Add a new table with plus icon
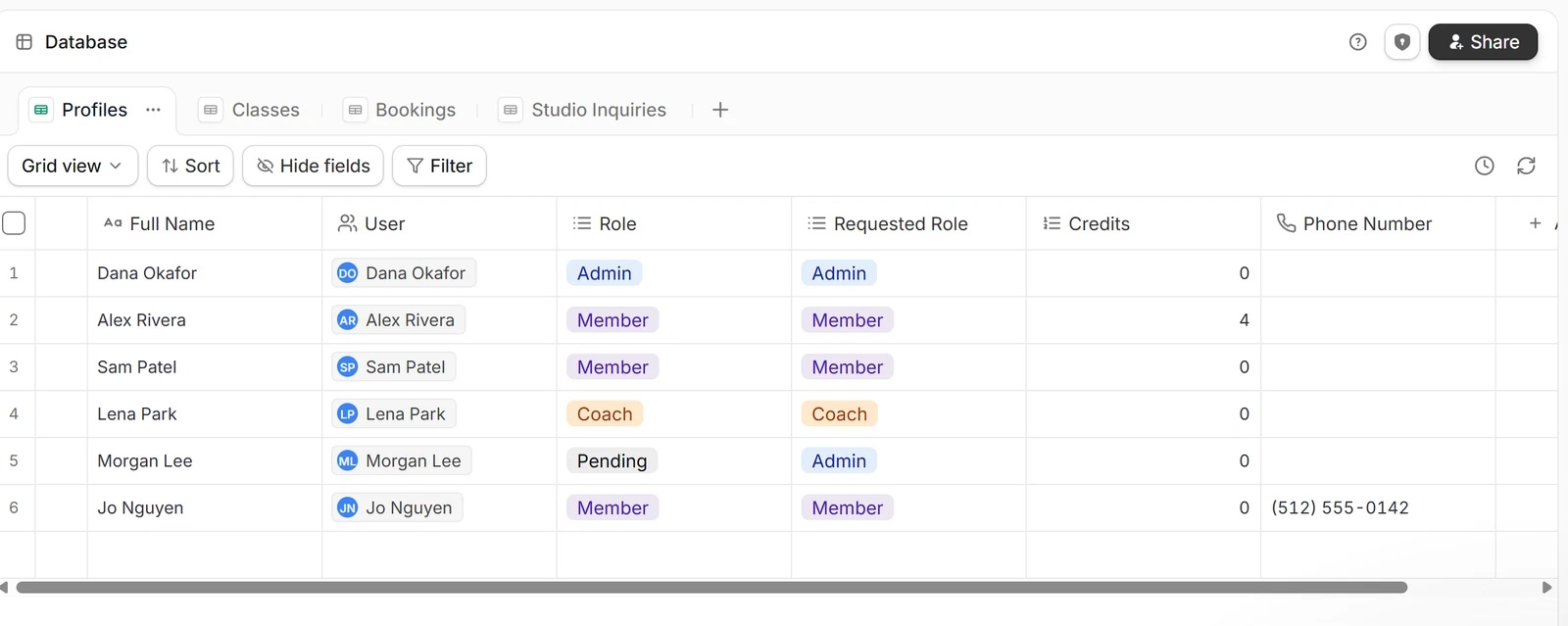Image resolution: width=1568 pixels, height=626 pixels. tap(720, 110)
